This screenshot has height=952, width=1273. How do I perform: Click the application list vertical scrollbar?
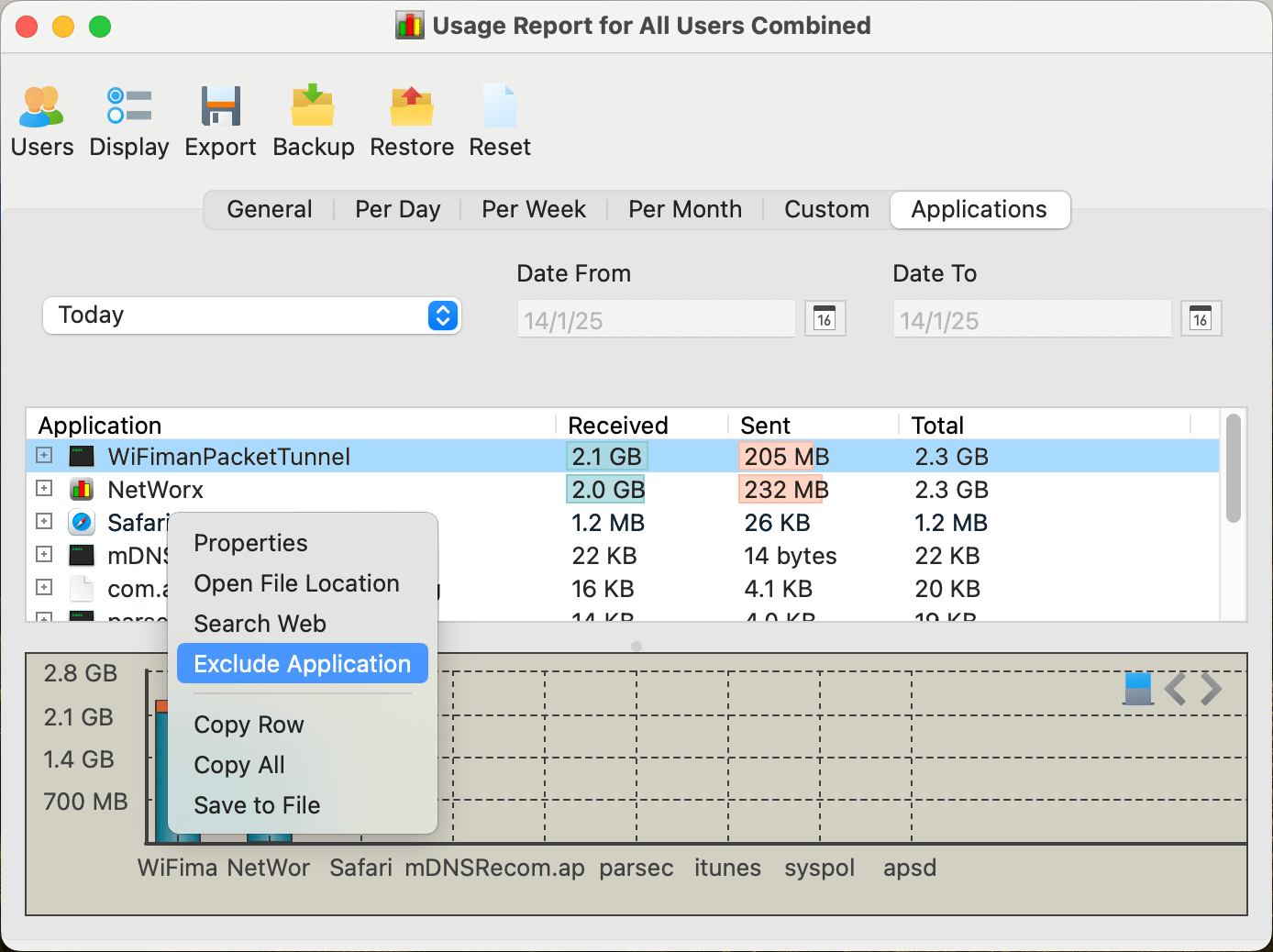[1234, 468]
